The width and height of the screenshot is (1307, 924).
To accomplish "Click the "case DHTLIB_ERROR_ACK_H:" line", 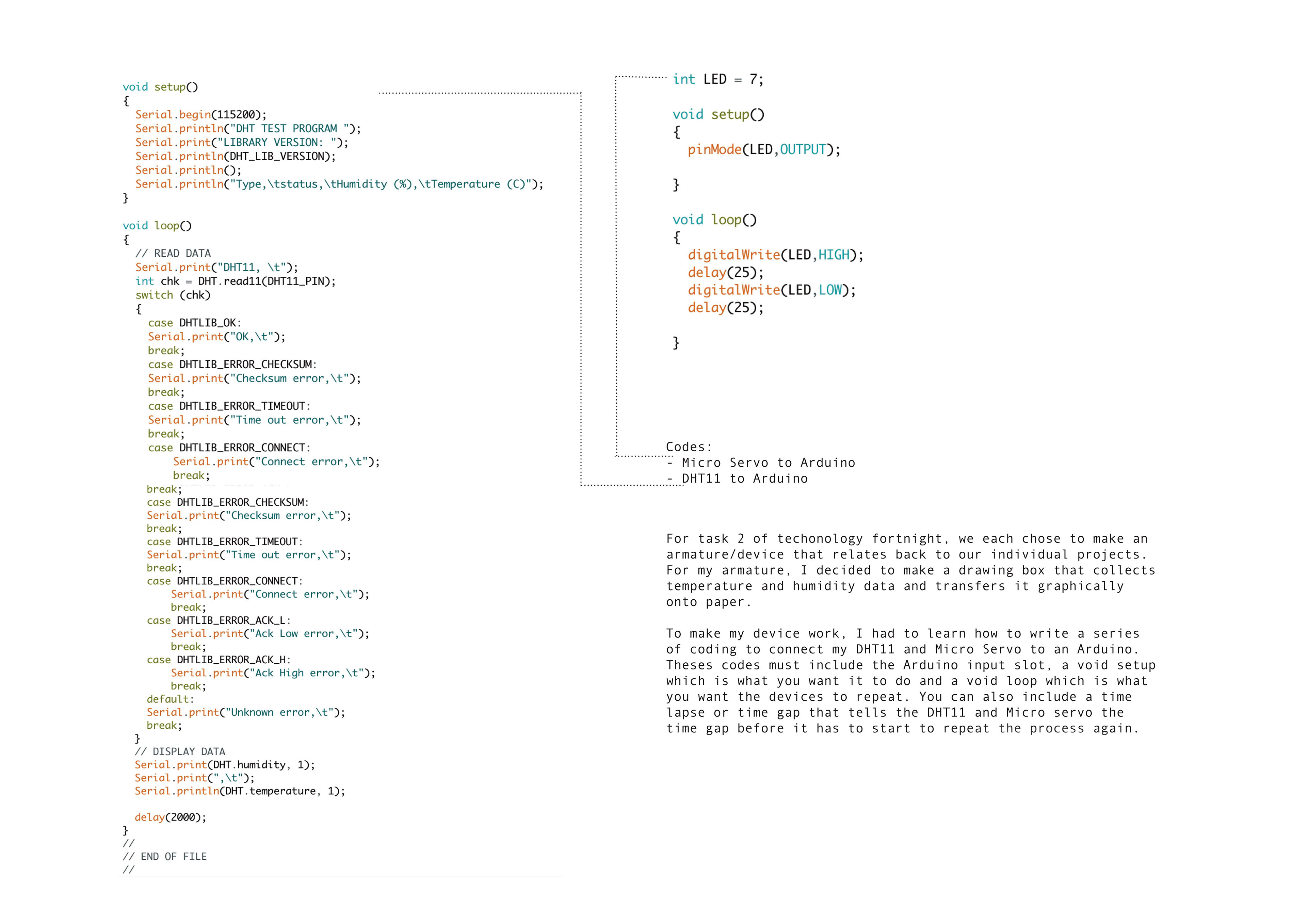I will click(x=219, y=660).
